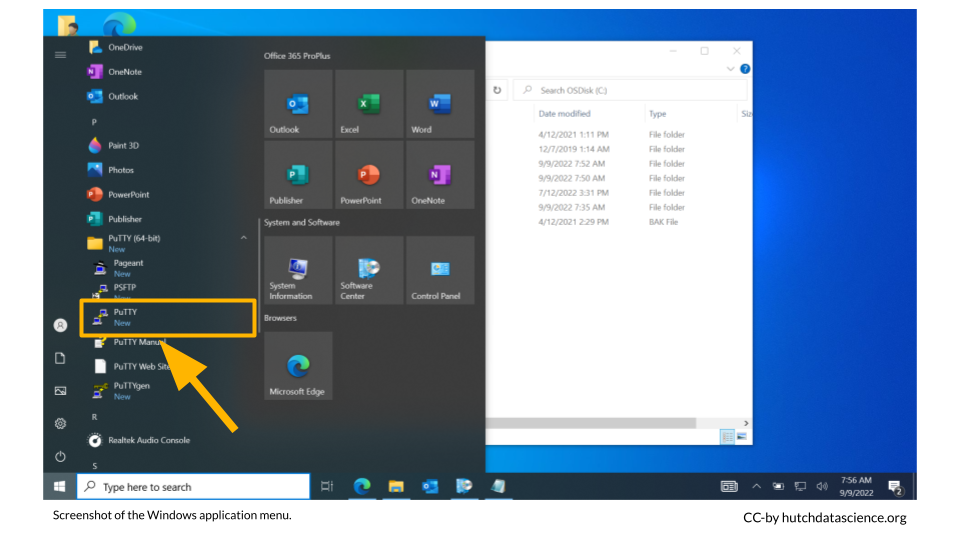Screen dimensions: 960x540
Task: Collapse the PuTTY (64-bit) folder
Action: point(244,238)
